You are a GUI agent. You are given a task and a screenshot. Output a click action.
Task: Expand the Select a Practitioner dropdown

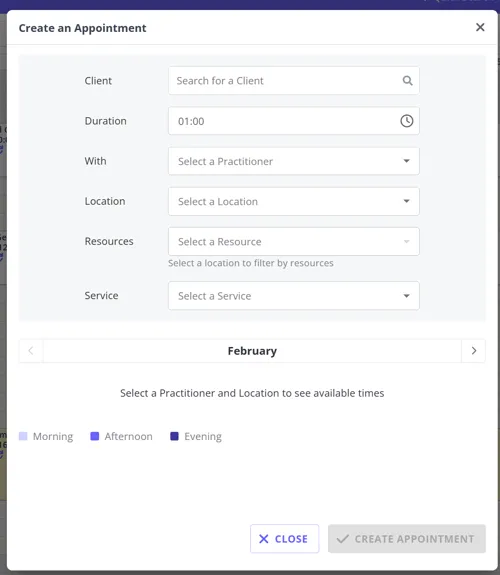(293, 161)
